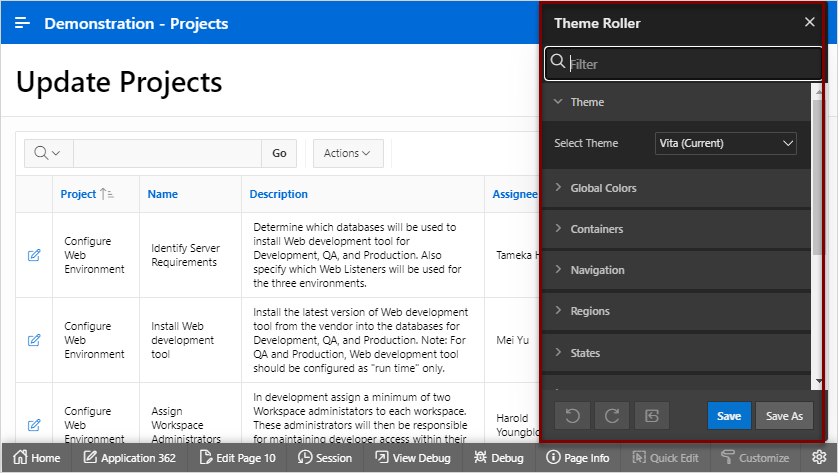Open the hamburger navigation menu
Image resolution: width=838 pixels, height=473 pixels.
tap(22, 23)
